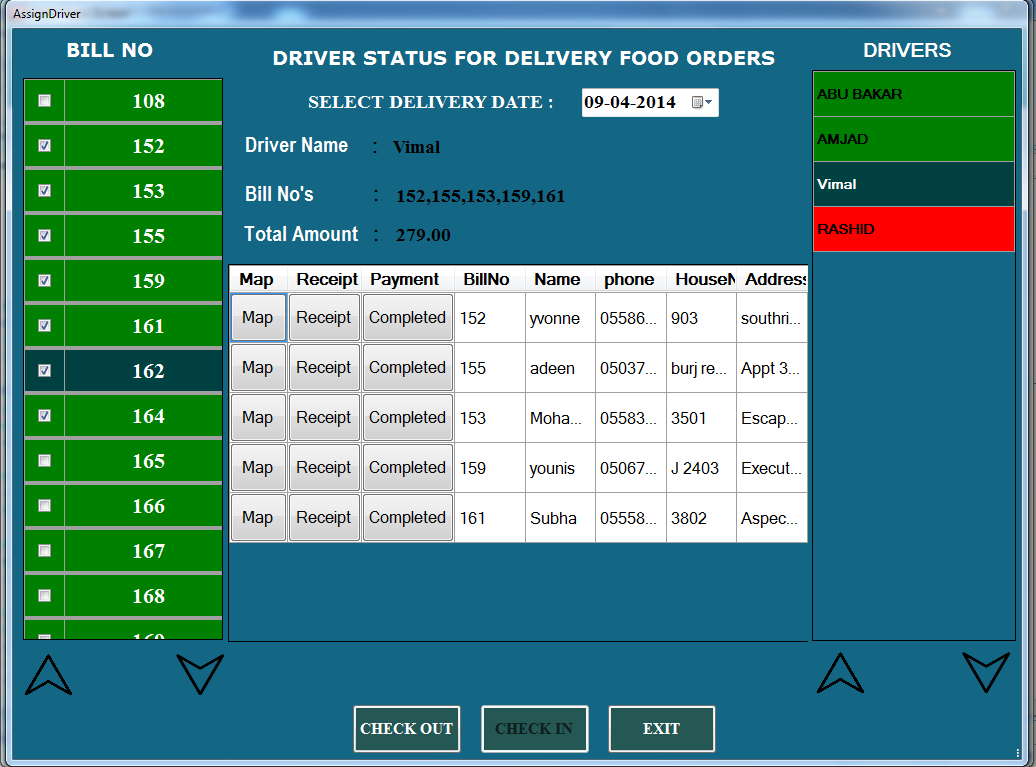
Task: Open the delivery date calendar dropdown
Action: pos(703,102)
